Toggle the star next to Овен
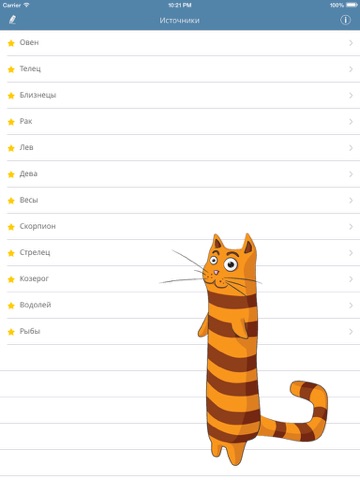Image resolution: width=360 pixels, height=480 pixels. 11,43
